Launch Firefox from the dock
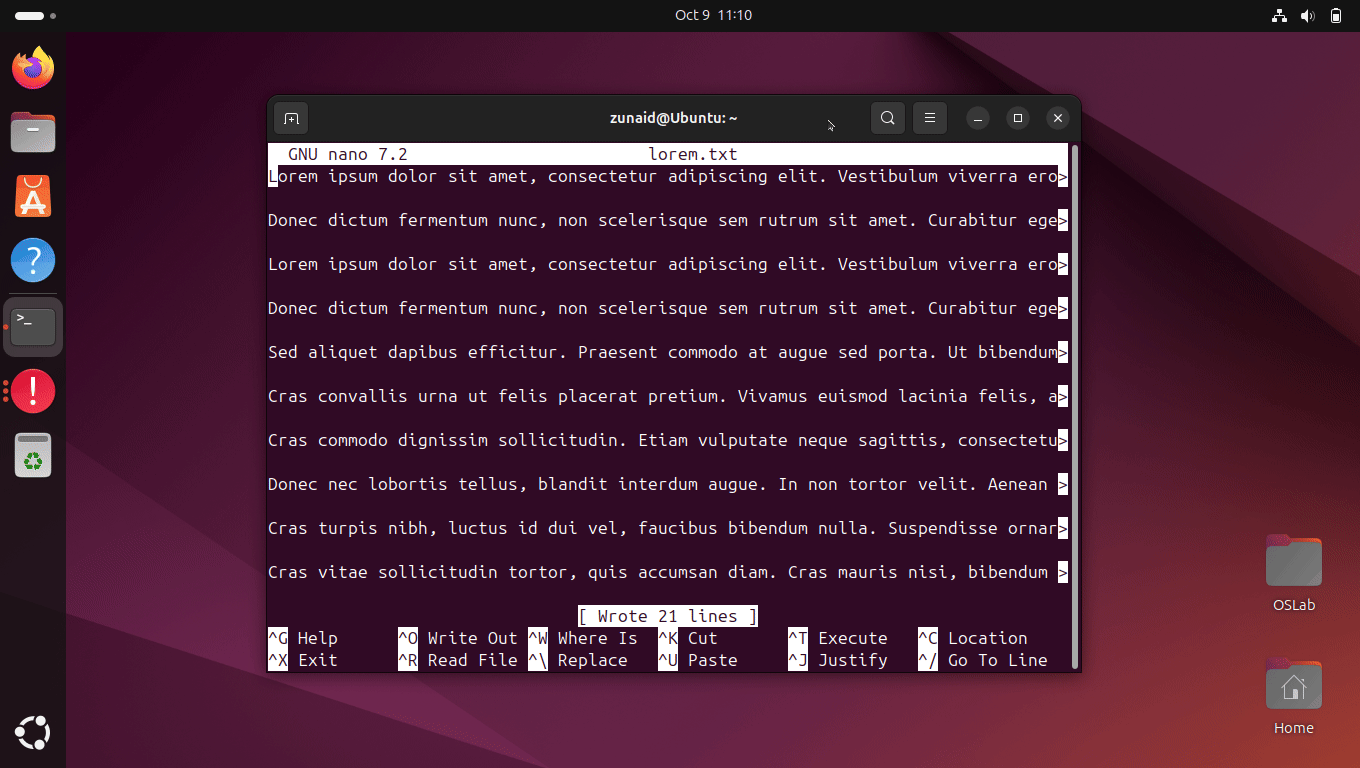 33,68
